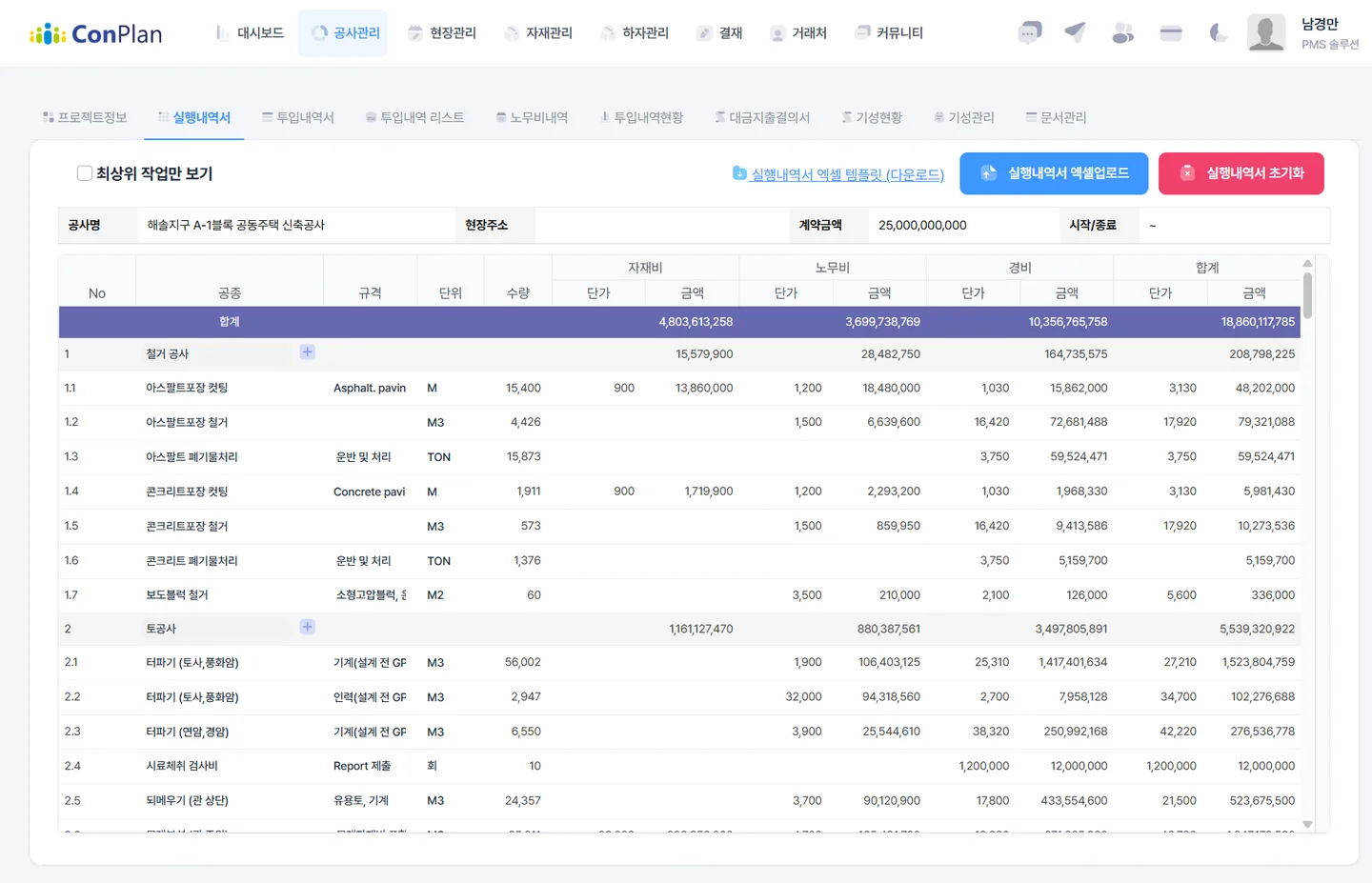Open 현장관리 menu
The image size is (1372, 883).
442,33
